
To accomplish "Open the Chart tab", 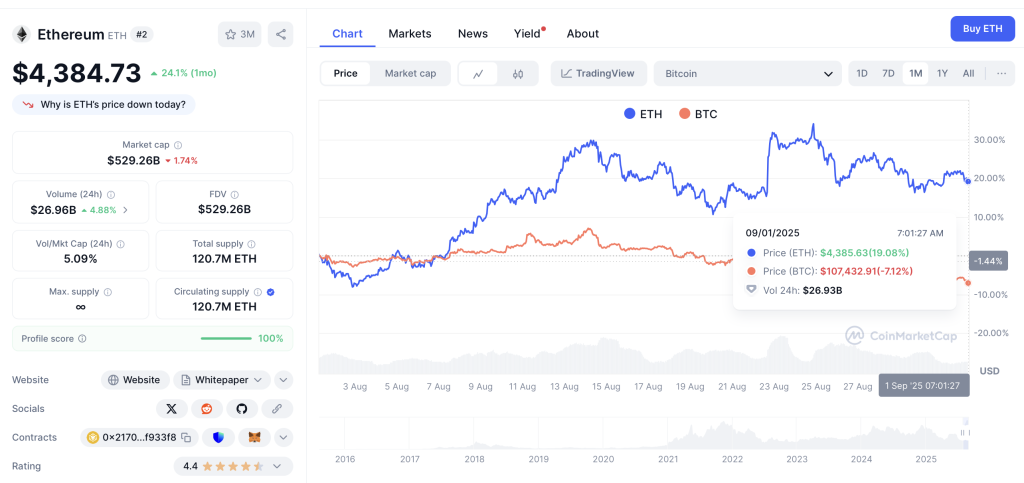I will point(347,33).
